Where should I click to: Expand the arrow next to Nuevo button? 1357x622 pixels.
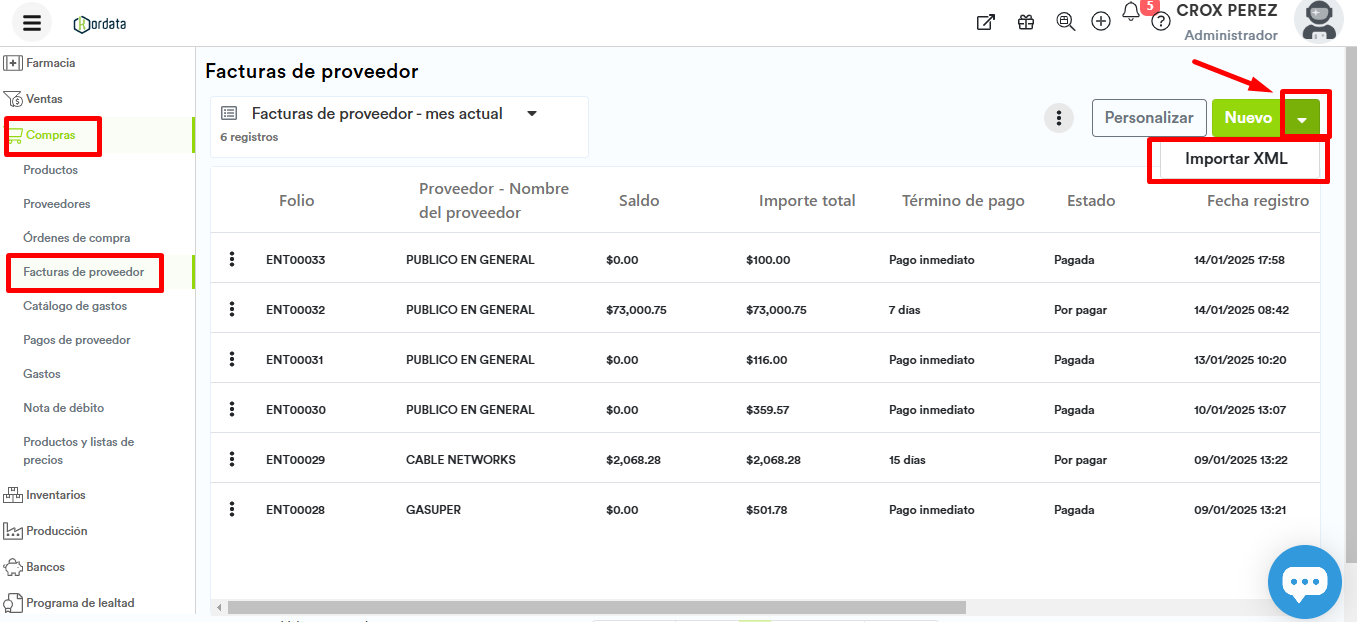click(x=1301, y=119)
